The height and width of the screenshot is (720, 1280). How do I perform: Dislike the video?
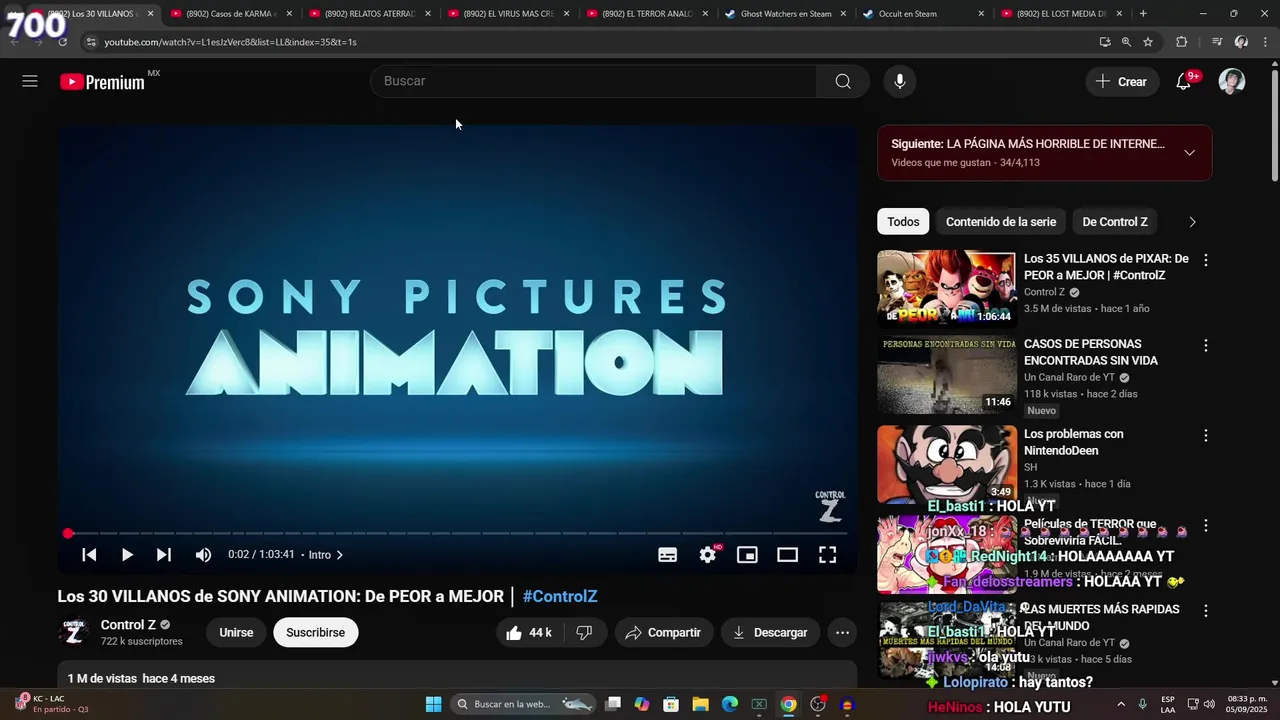585,633
